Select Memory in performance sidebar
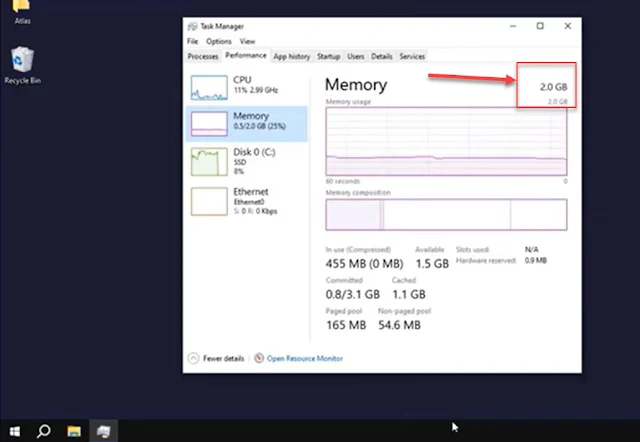This screenshot has width=640, height=442. 247,124
